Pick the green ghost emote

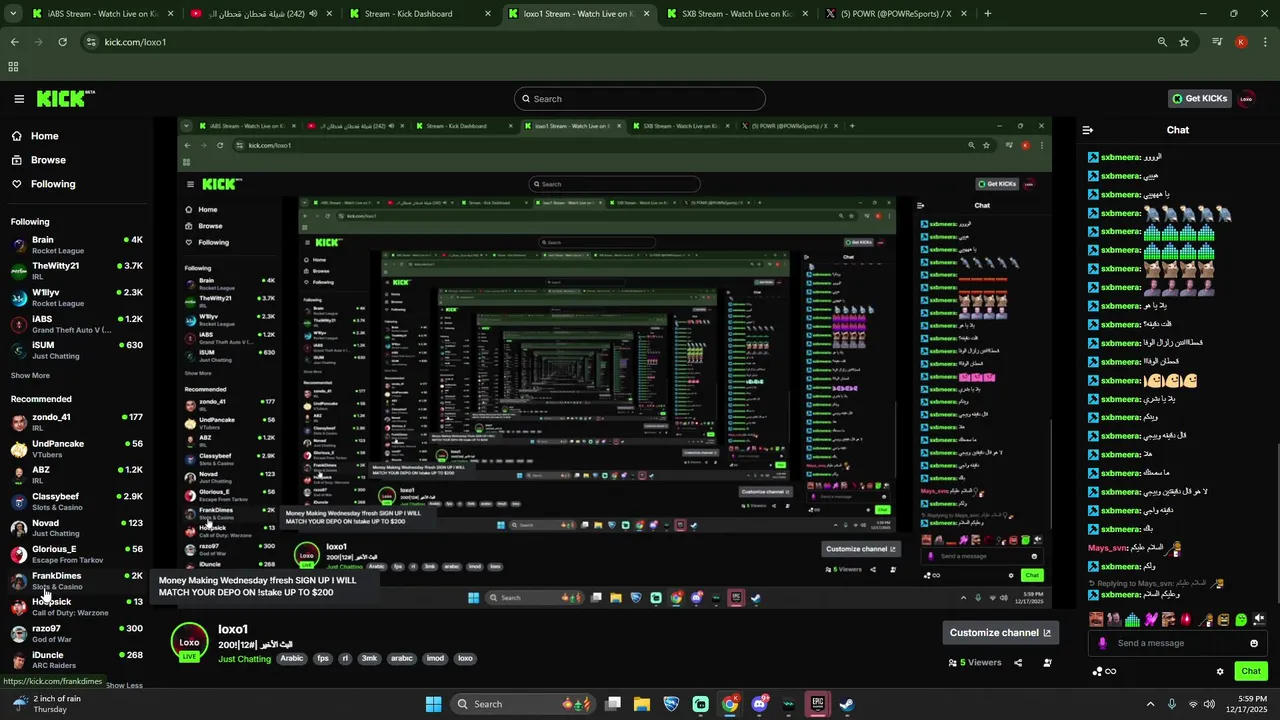coord(1241,620)
